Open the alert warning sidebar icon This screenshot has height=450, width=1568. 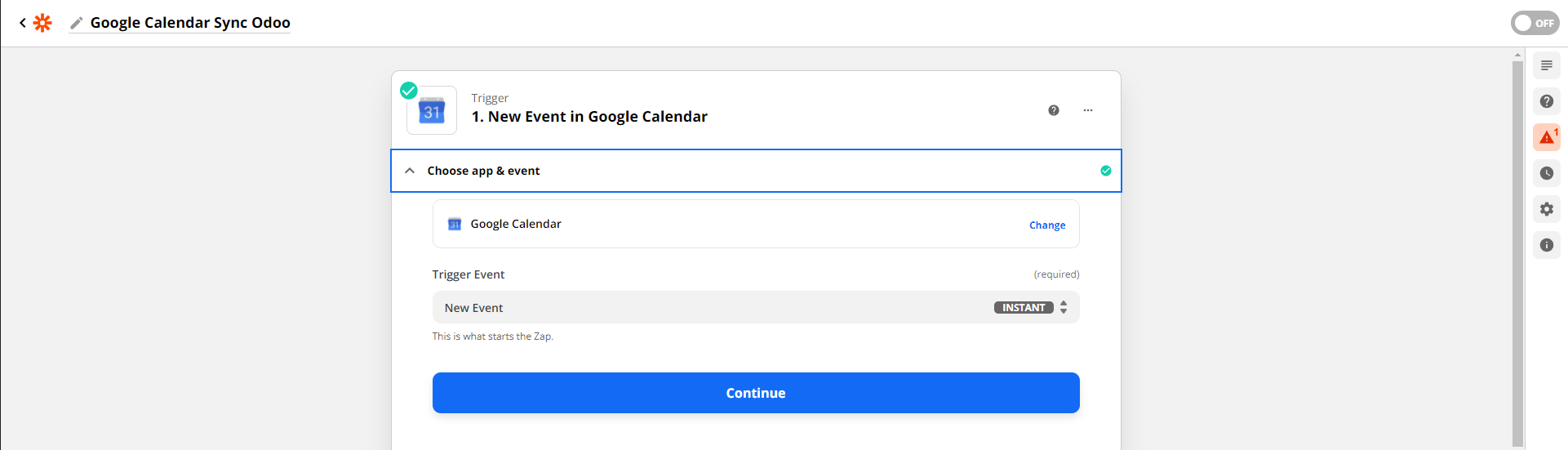1546,137
